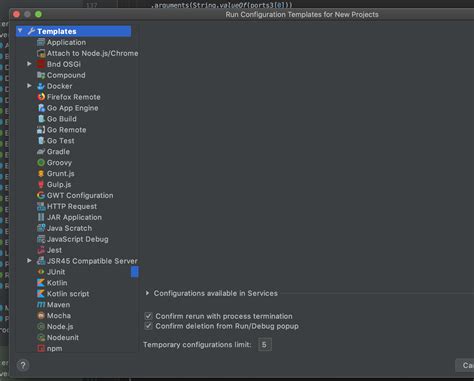
Task: Select the Go Build icon
Action: point(41,119)
